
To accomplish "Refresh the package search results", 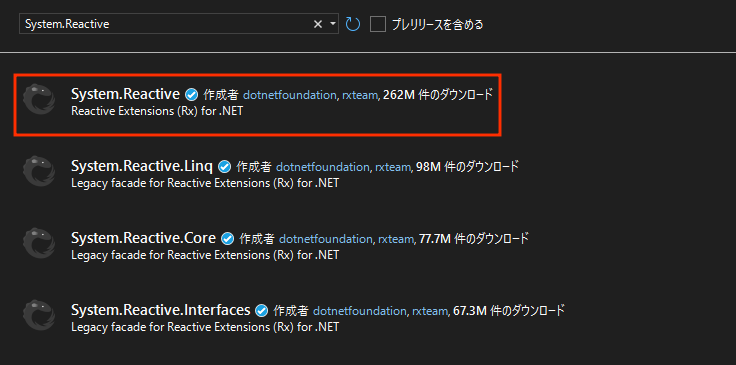I will click(x=353, y=24).
